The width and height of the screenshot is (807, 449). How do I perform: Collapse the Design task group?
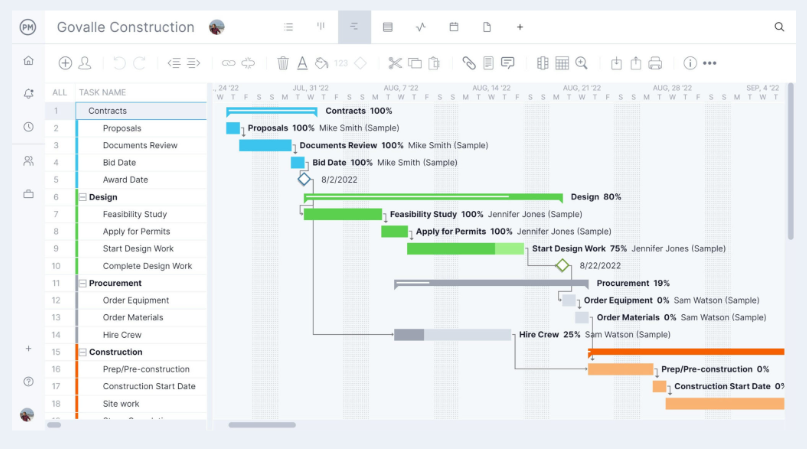pyautogui.click(x=83, y=197)
